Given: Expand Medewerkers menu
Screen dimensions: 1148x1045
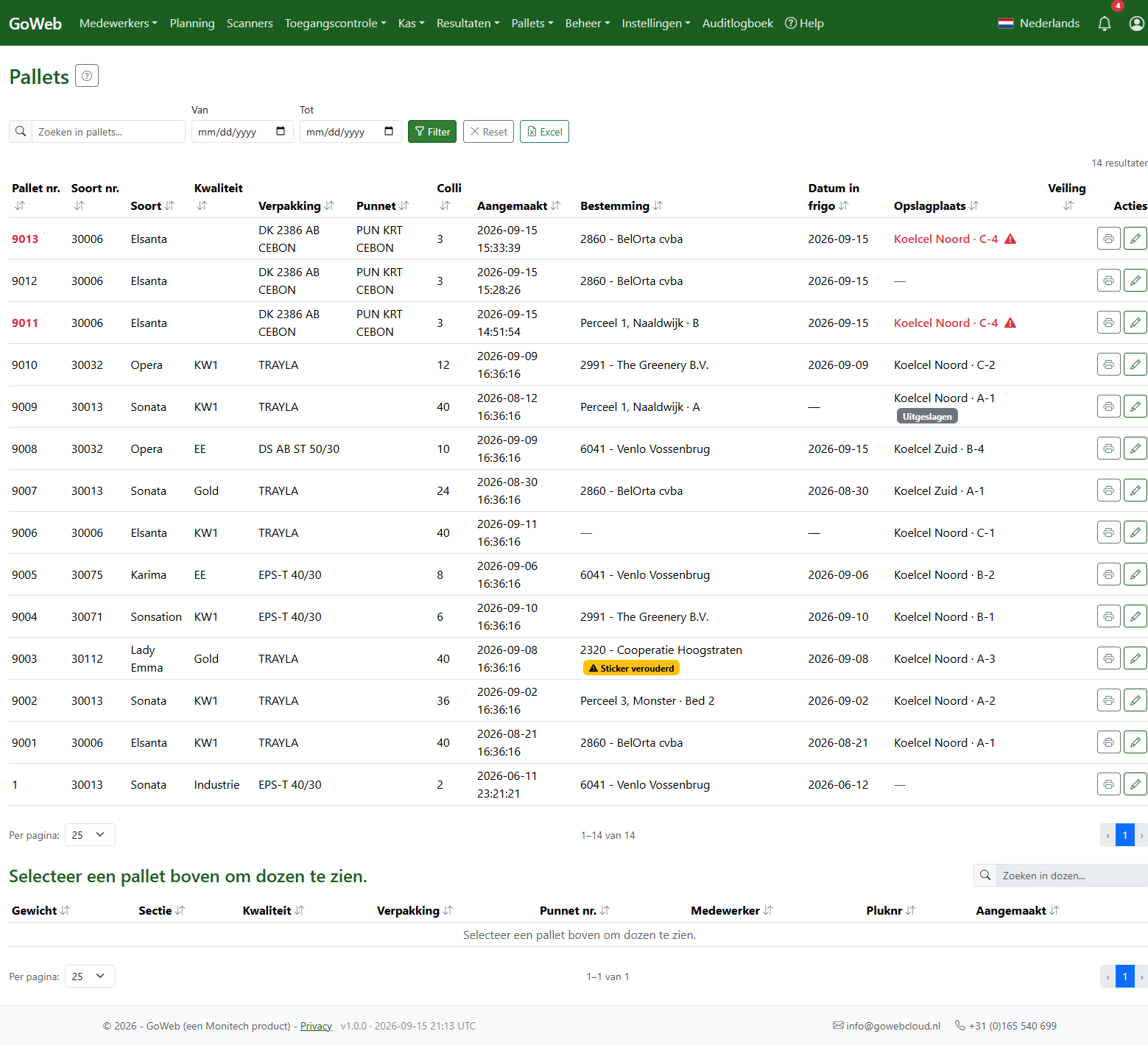Looking at the screenshot, I should pos(118,24).
